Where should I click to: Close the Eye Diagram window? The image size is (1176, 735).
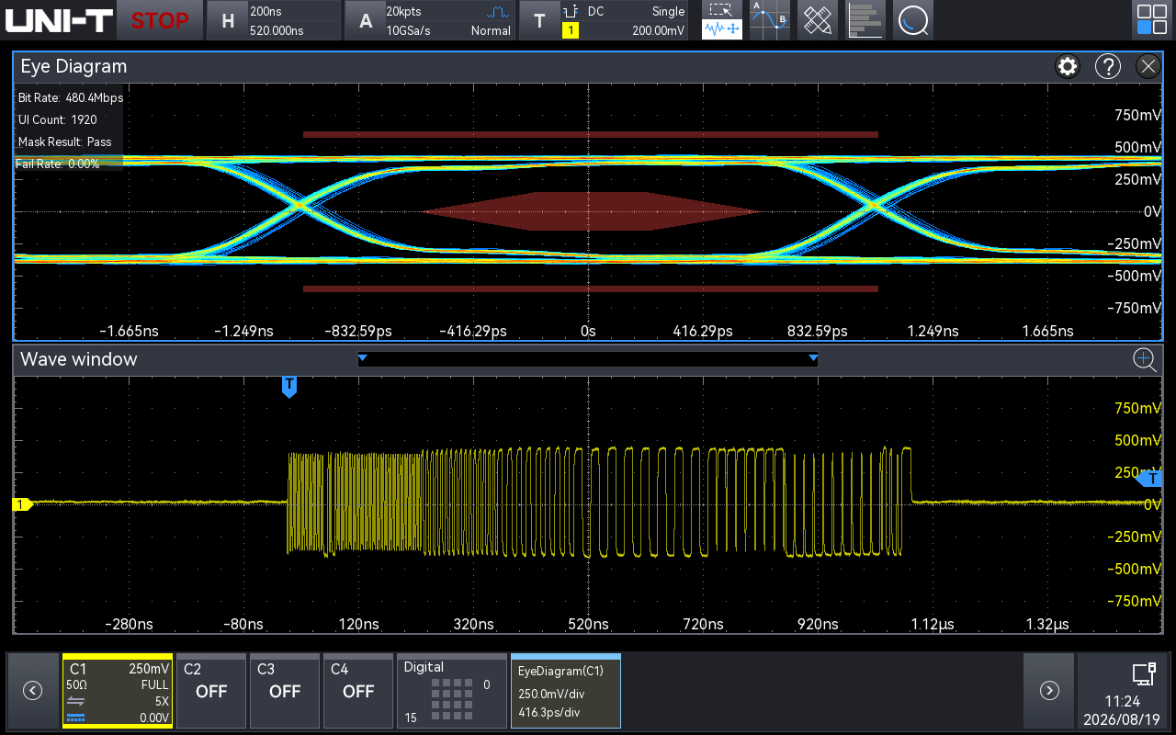coord(1148,67)
